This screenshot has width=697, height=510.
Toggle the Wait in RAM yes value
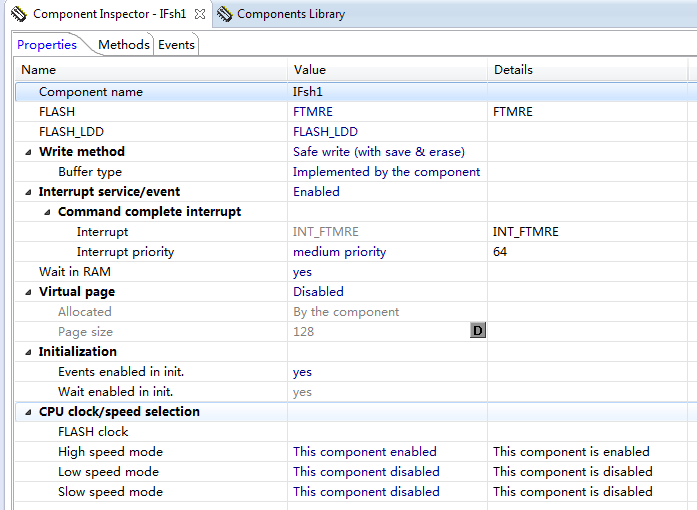(302, 272)
